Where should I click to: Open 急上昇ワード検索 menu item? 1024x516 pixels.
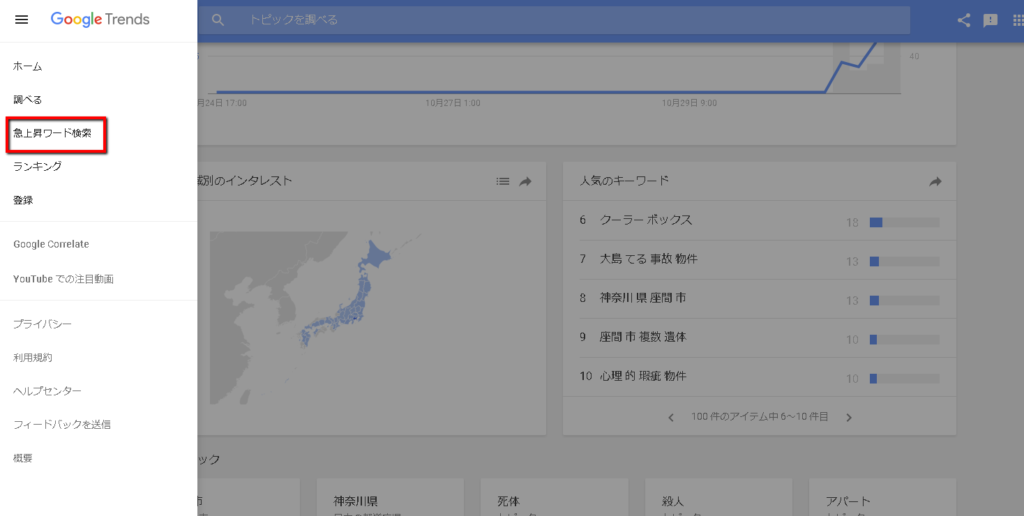click(x=52, y=133)
